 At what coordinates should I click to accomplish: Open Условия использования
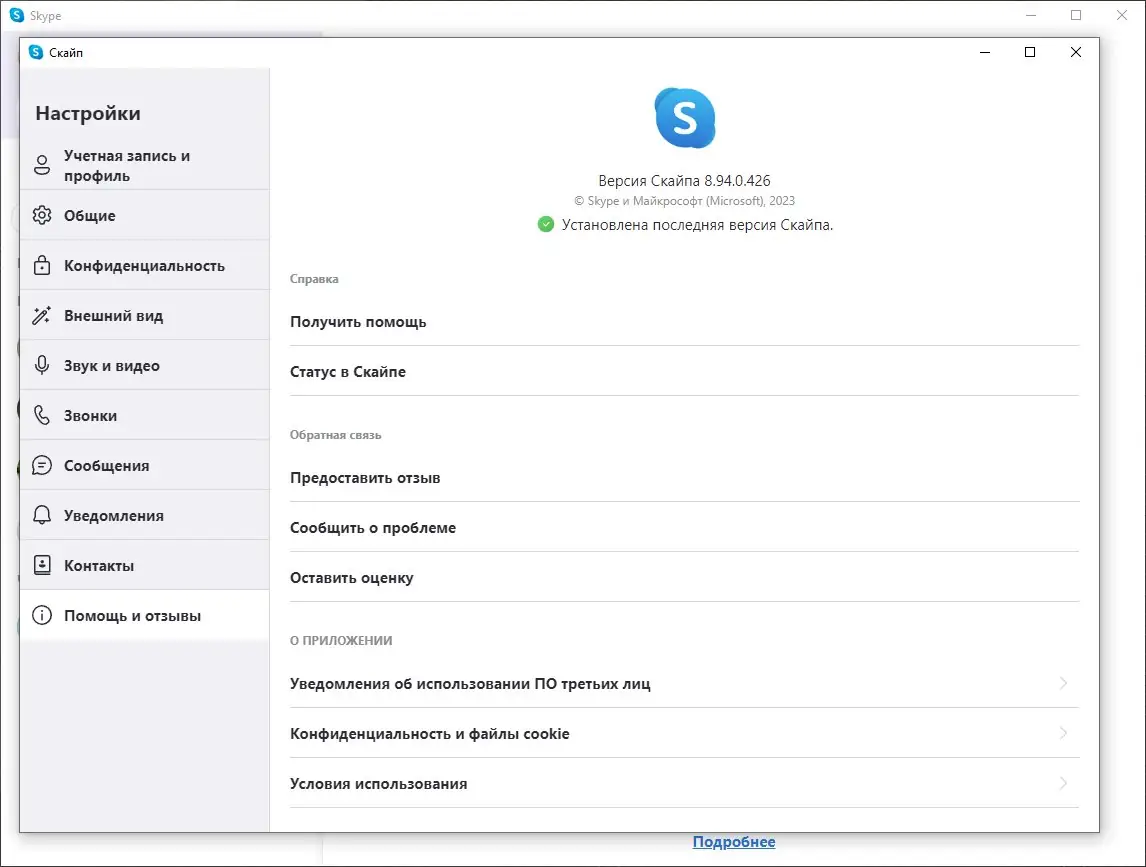pyautogui.click(x=684, y=784)
